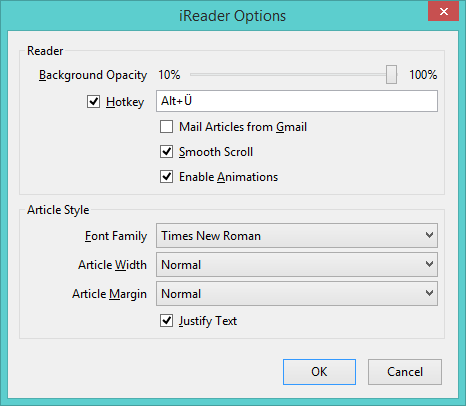Toggle the Hotkey checkbox

click(x=93, y=101)
